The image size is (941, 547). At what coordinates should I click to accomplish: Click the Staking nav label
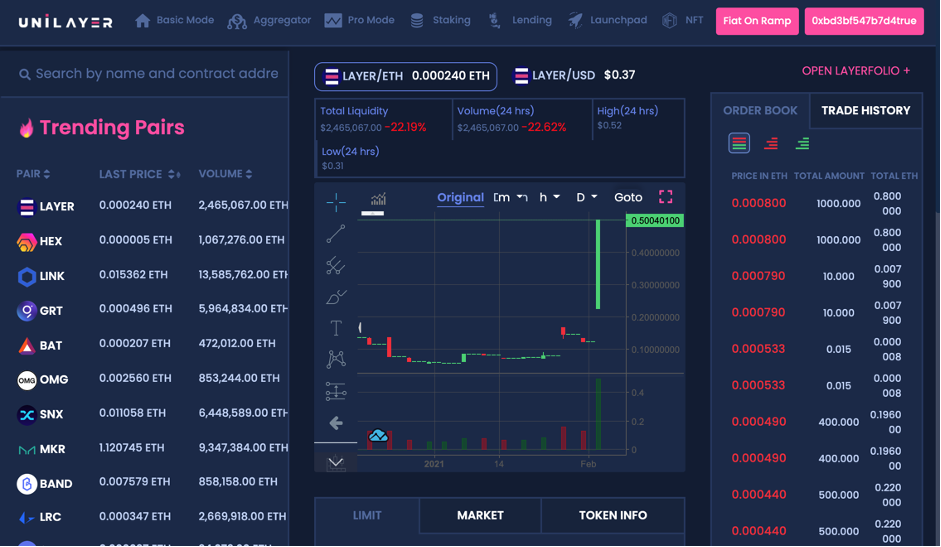pos(451,20)
